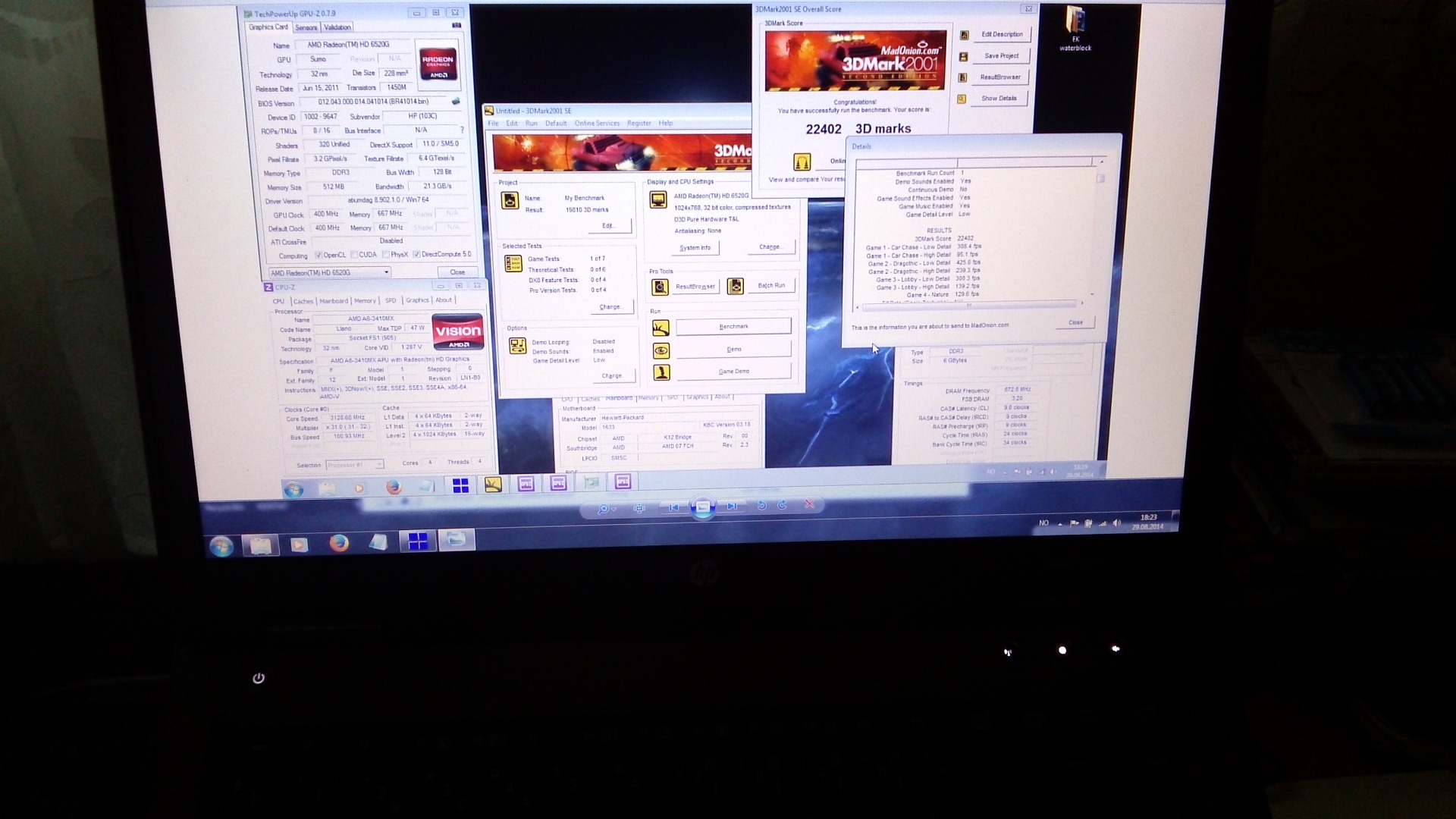Click the Batch Run button
The image size is (1456, 819).
pos(771,285)
